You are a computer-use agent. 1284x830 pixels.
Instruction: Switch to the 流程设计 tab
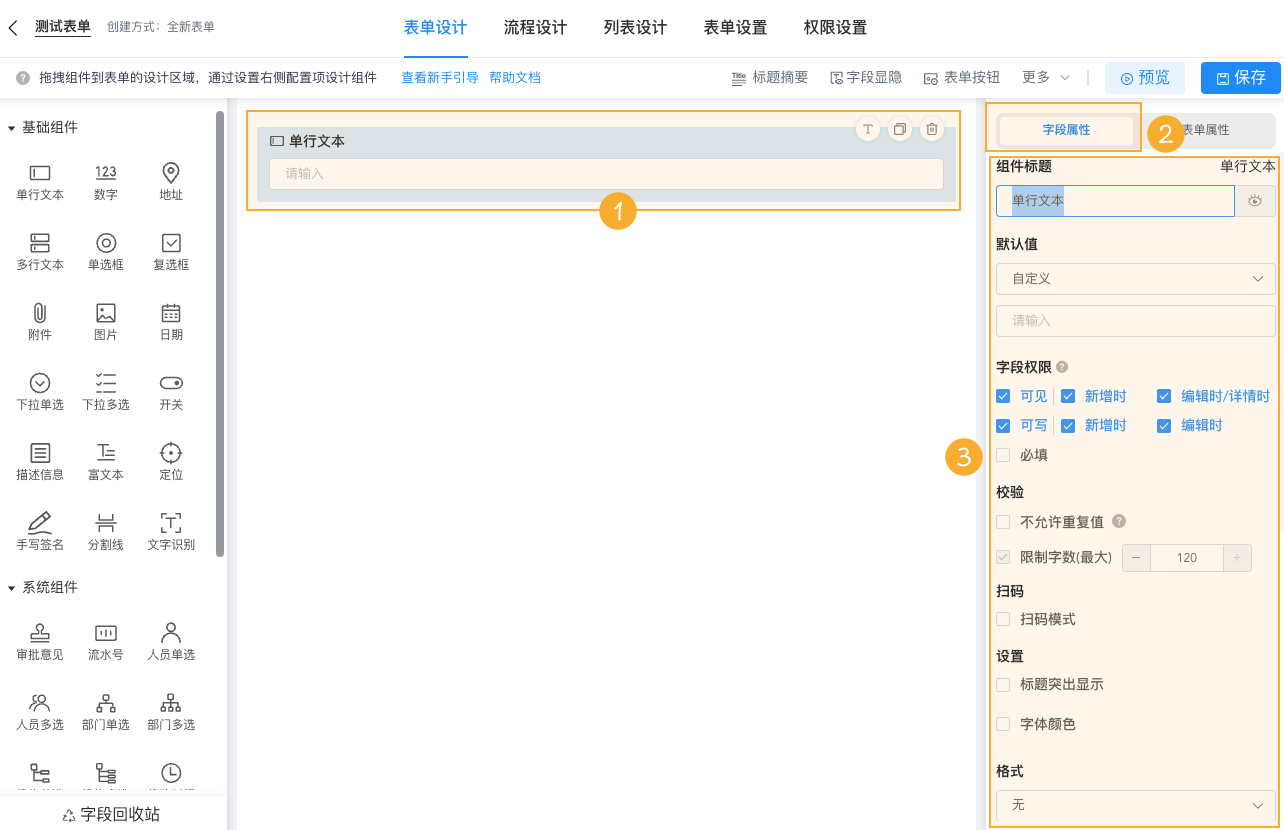coord(535,28)
